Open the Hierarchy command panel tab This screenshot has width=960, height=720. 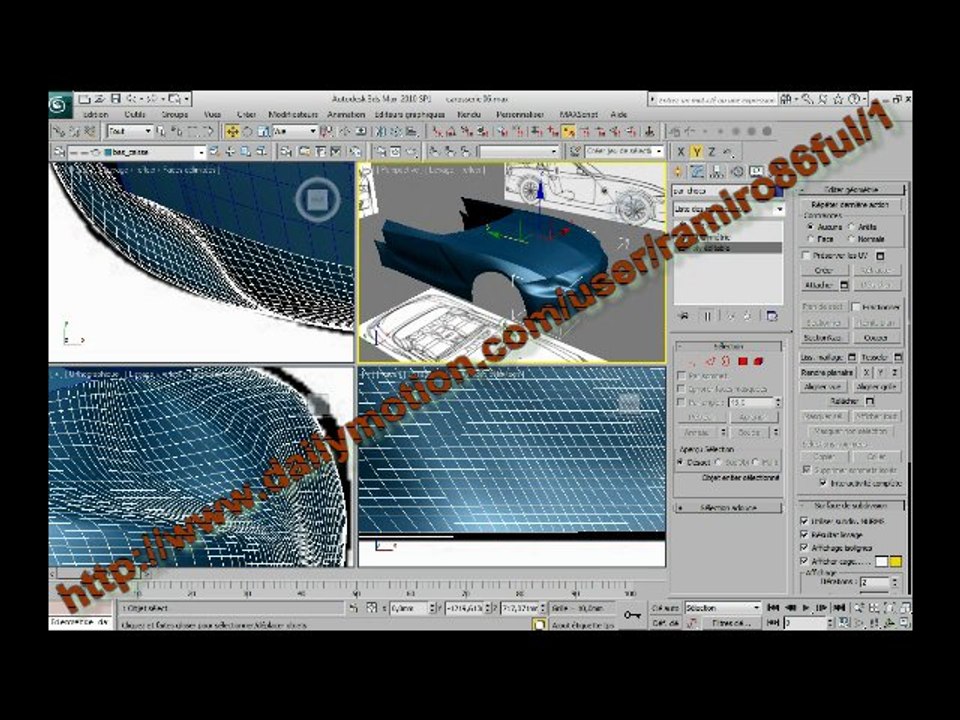[x=716, y=172]
